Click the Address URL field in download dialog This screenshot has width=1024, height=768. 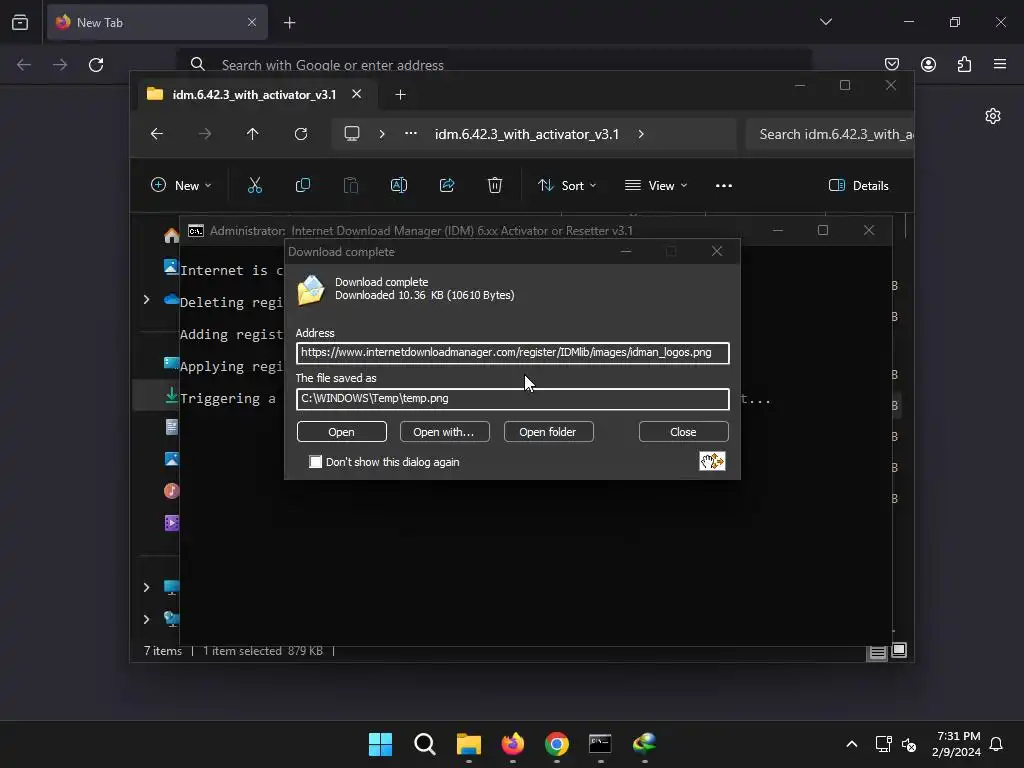[x=513, y=353]
